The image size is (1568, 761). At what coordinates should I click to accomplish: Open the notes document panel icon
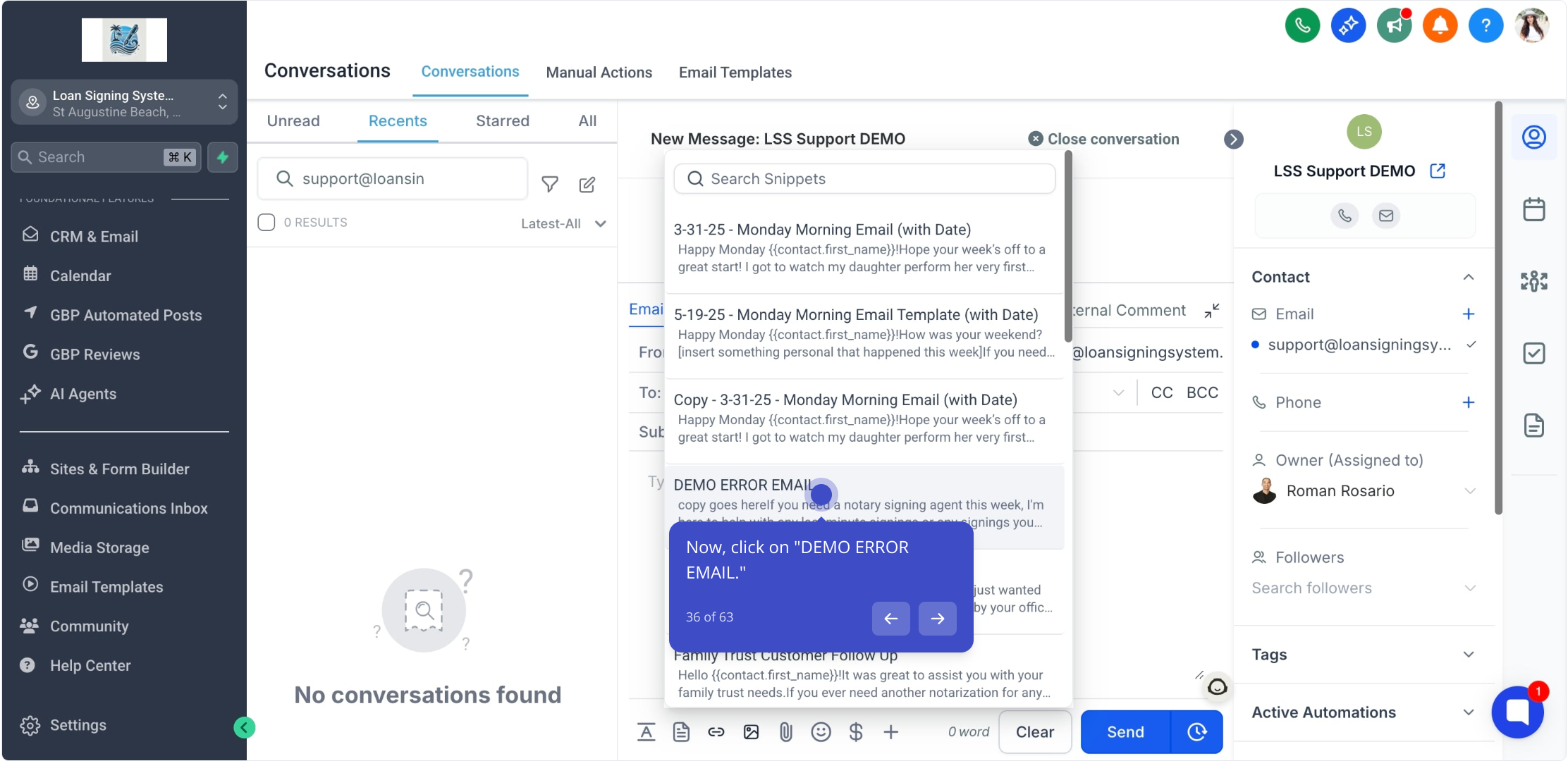tap(1534, 426)
